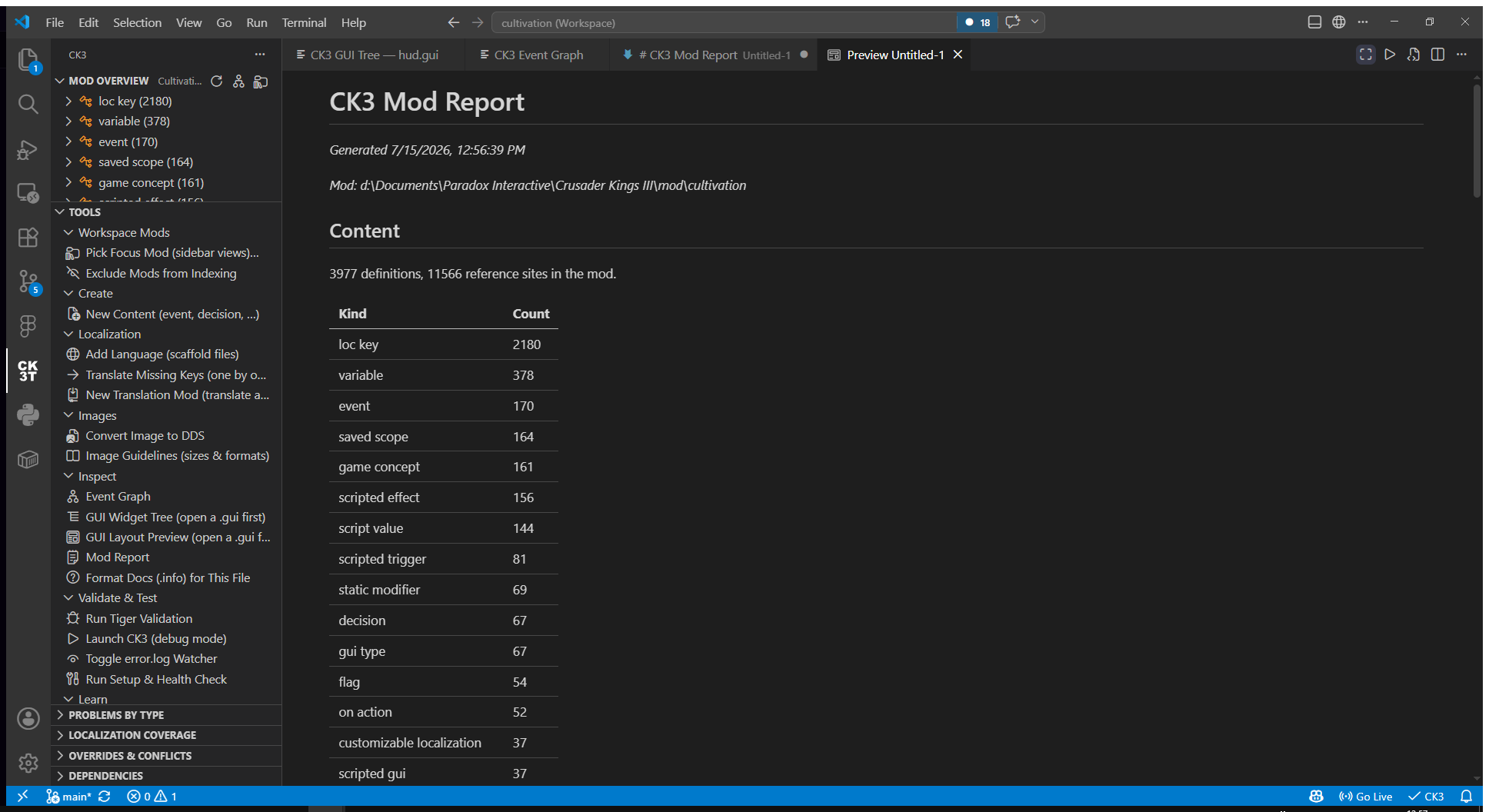Click the run play icon in editor toolbar
The width and height of the screenshot is (1489, 812).
click(x=1390, y=55)
